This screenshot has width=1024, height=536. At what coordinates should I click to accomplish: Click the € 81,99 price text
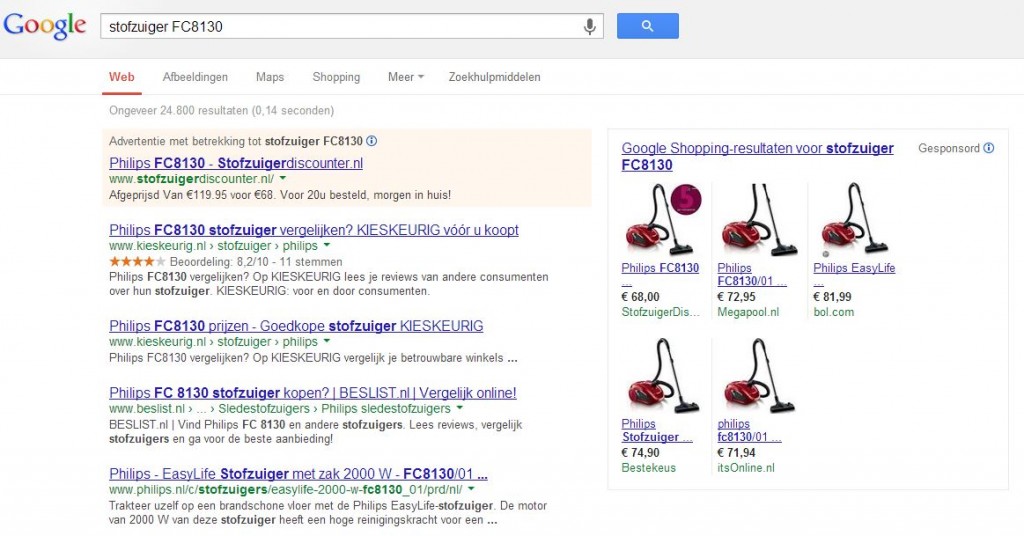[x=832, y=296]
